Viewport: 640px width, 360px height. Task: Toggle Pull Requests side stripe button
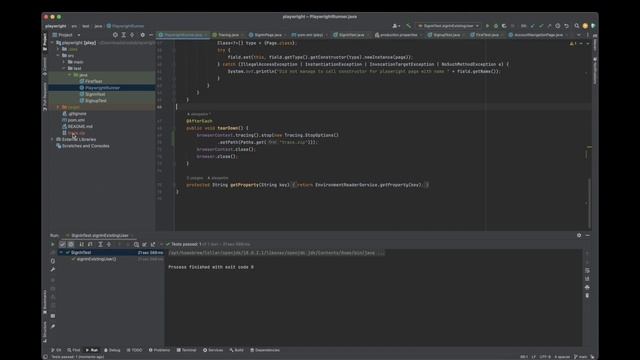click(x=44, y=96)
